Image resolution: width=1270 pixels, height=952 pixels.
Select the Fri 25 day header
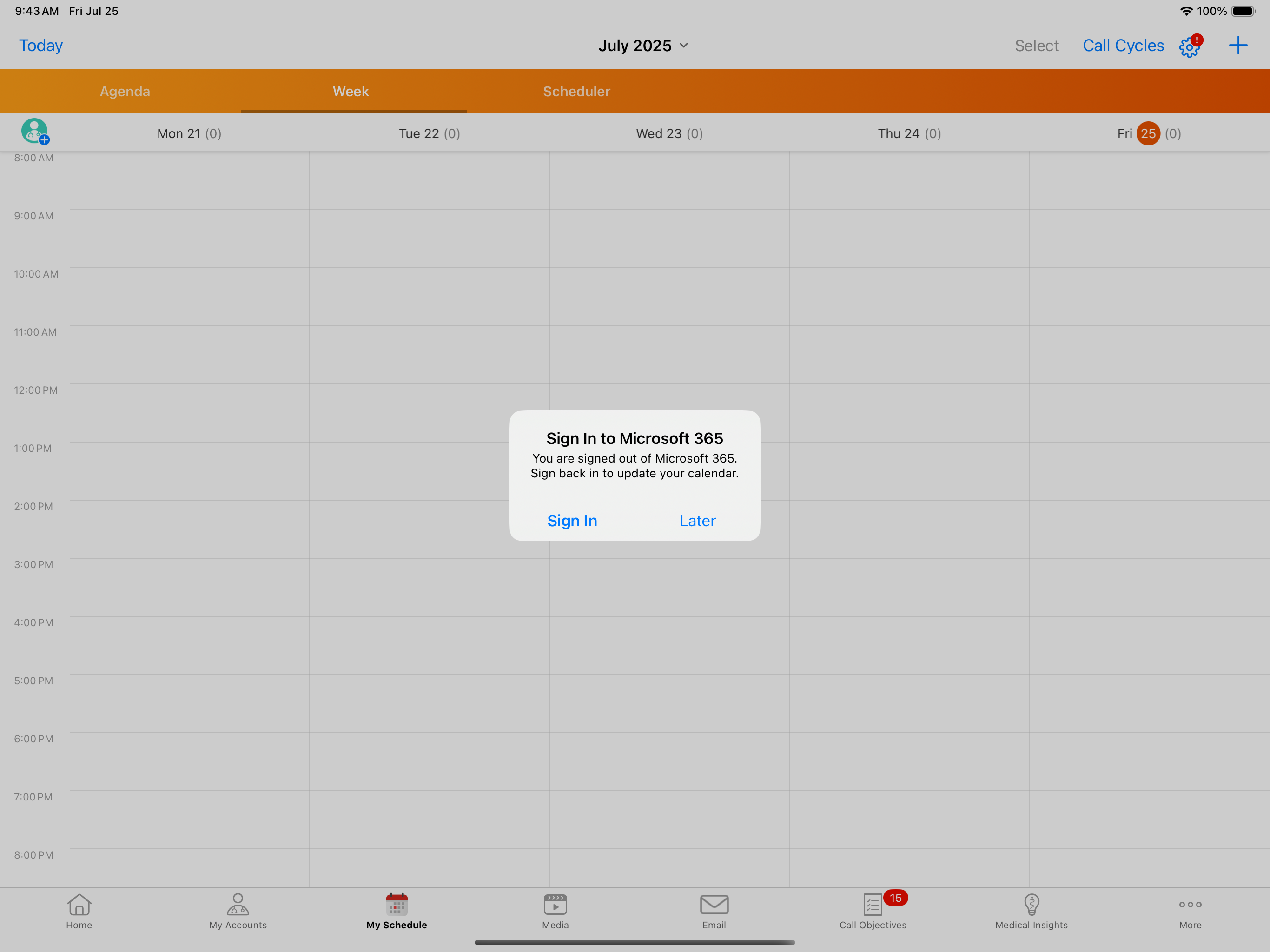(1148, 134)
